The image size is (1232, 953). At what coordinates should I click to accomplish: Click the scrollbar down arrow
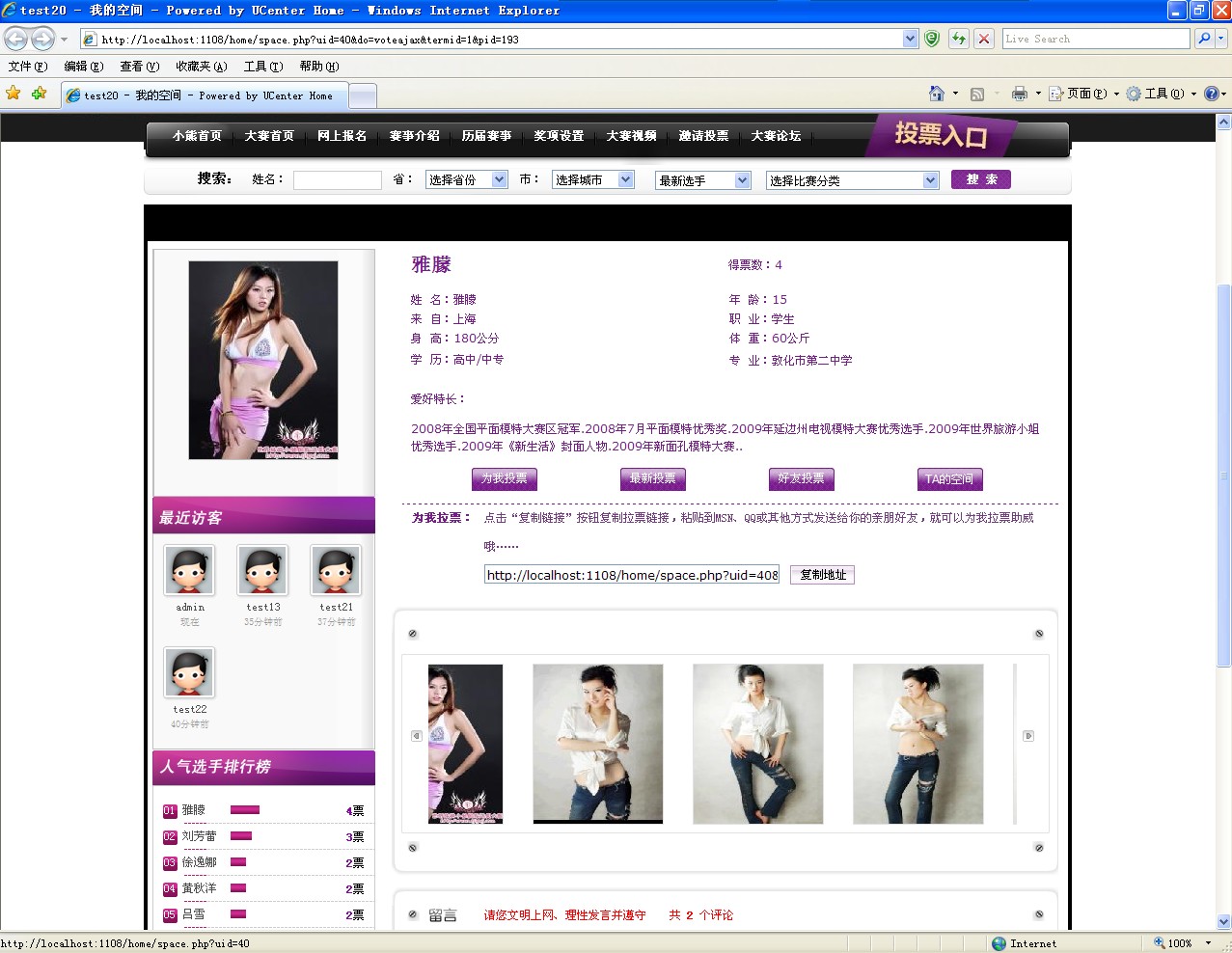(x=1223, y=921)
